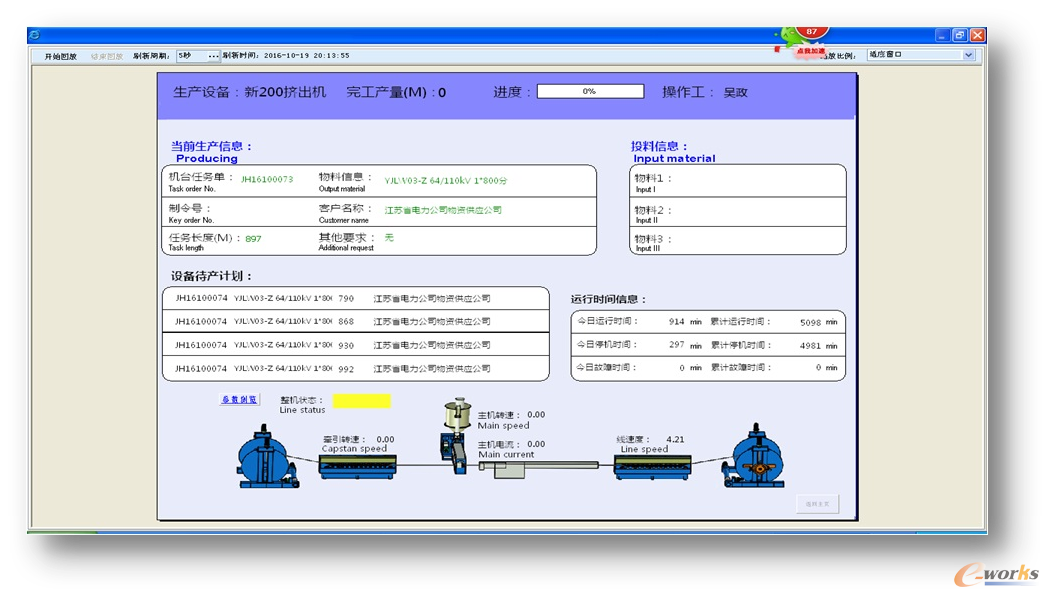Click the task length value 897
The height and width of the screenshot is (597, 1049).
click(254, 239)
